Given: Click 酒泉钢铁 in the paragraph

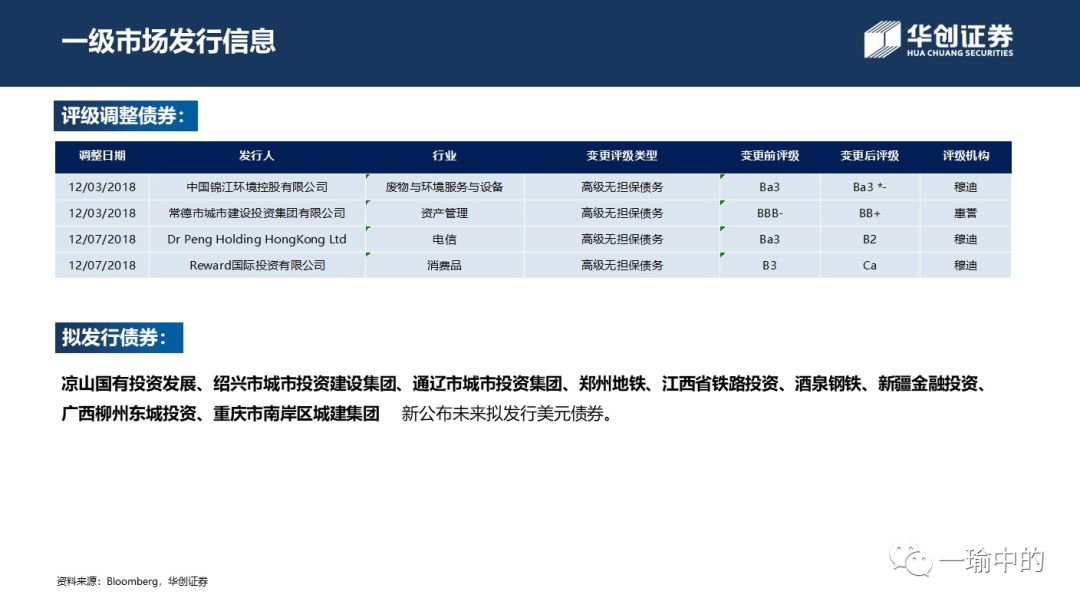Looking at the screenshot, I should [827, 384].
